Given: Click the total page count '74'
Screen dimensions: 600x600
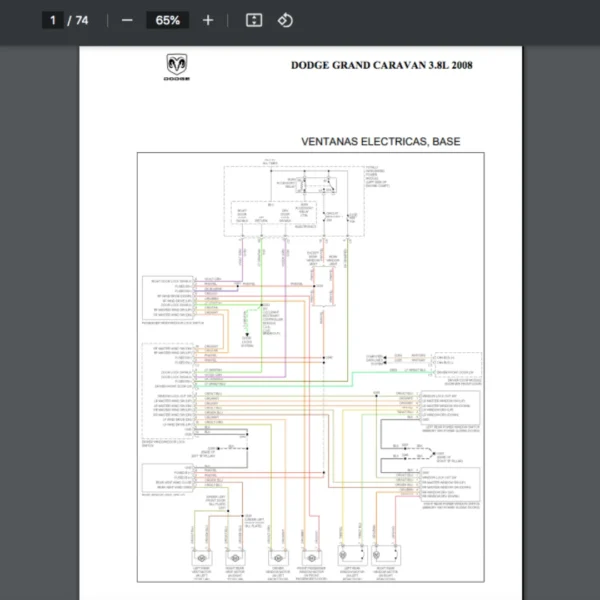Looking at the screenshot, I should [82, 20].
